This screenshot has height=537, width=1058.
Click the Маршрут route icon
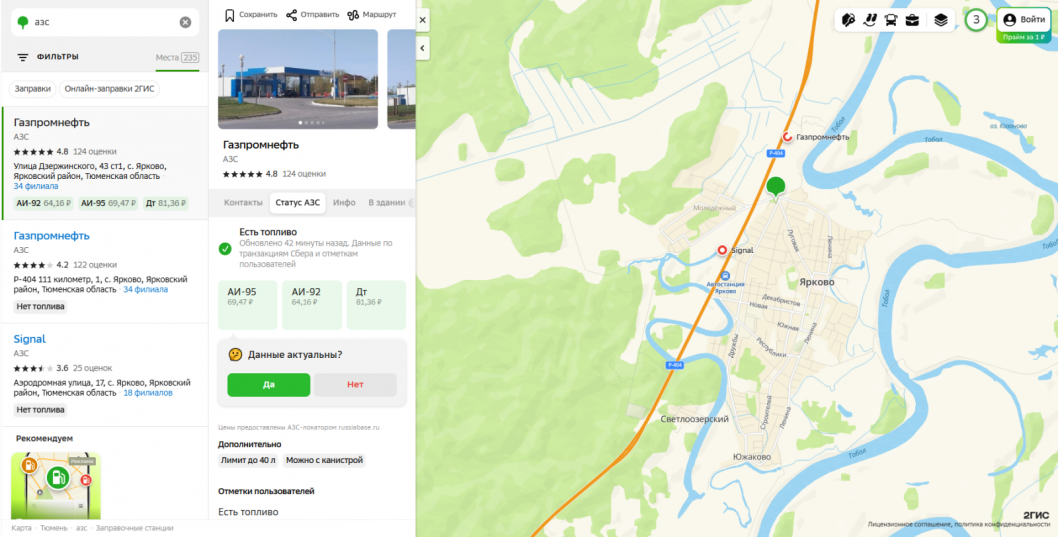[x=352, y=14]
